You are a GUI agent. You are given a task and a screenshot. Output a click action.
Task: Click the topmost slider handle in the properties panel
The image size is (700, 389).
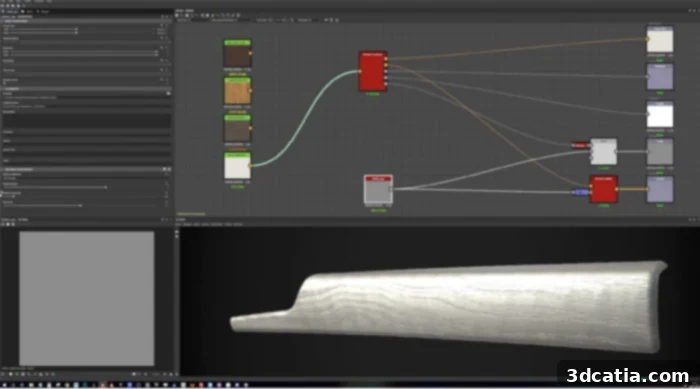point(76,29)
